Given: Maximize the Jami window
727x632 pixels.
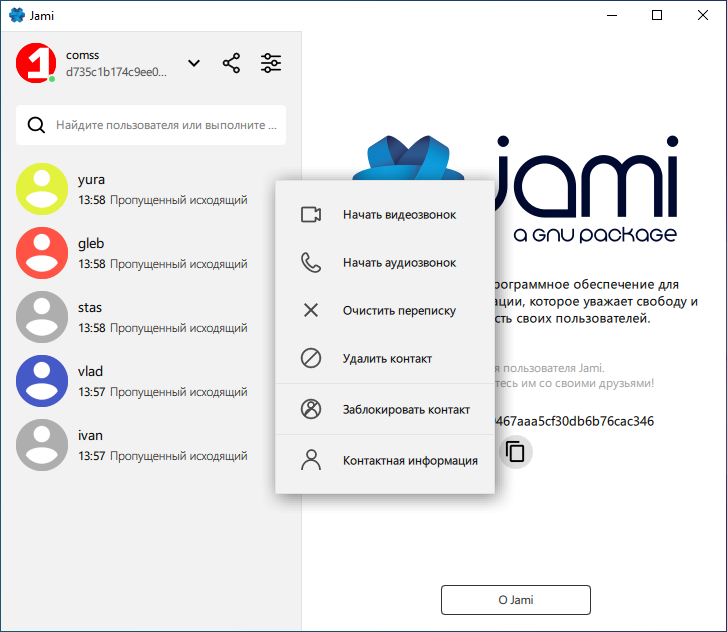Looking at the screenshot, I should pos(657,15).
